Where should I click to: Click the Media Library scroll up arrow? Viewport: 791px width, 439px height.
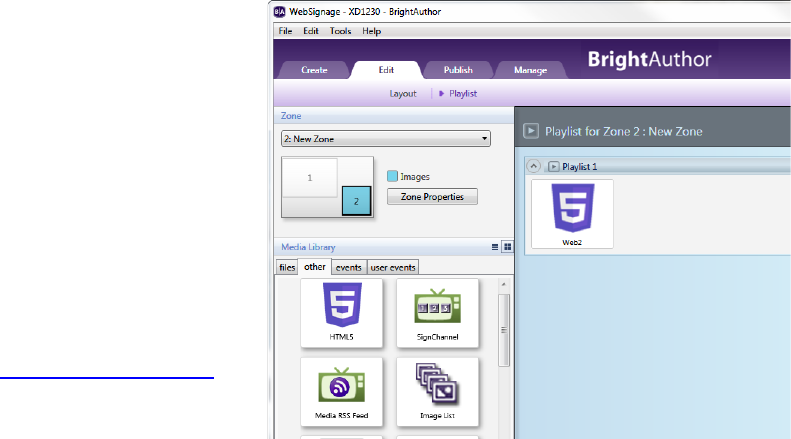(503, 285)
